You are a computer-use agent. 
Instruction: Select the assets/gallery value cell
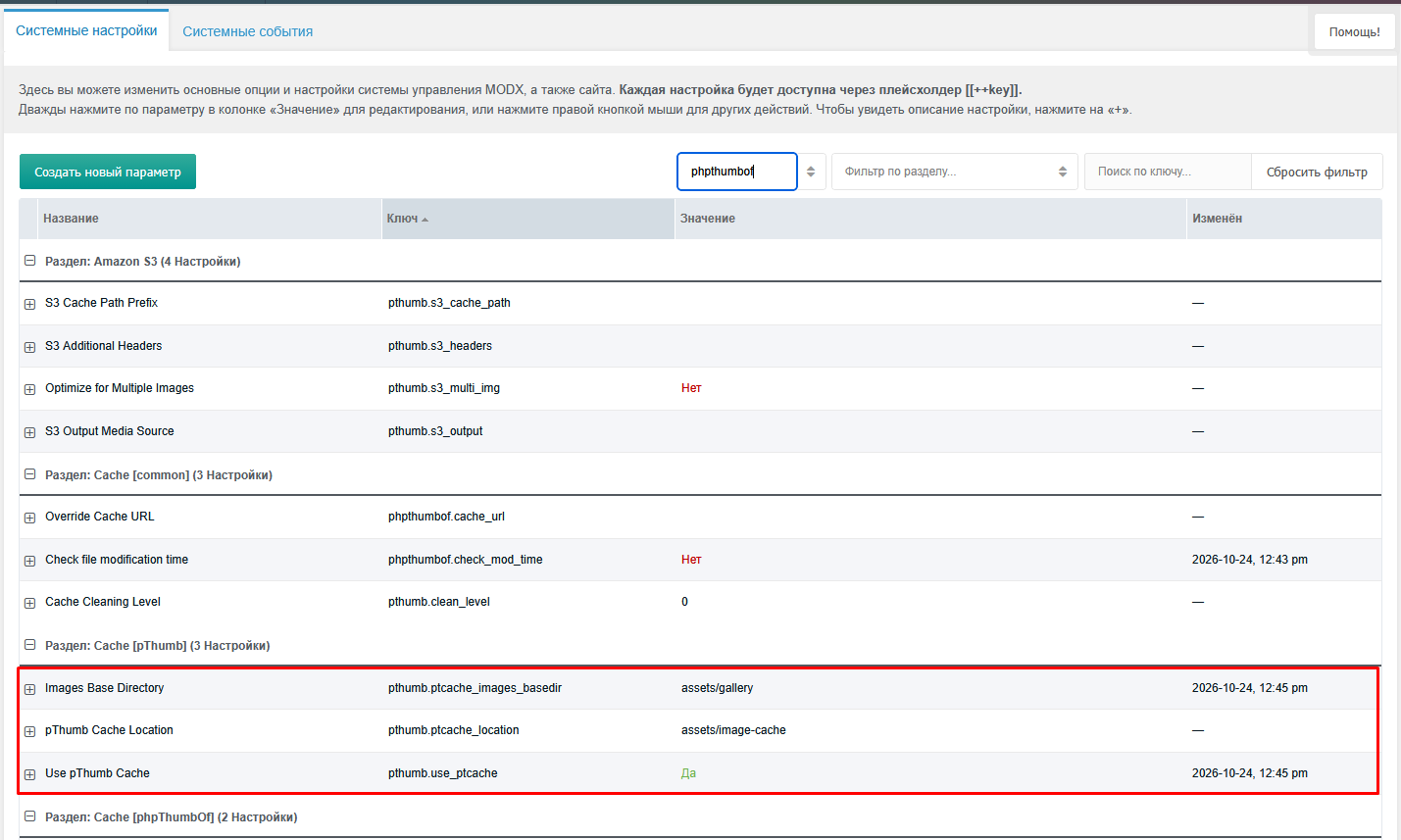pyautogui.click(x=717, y=688)
